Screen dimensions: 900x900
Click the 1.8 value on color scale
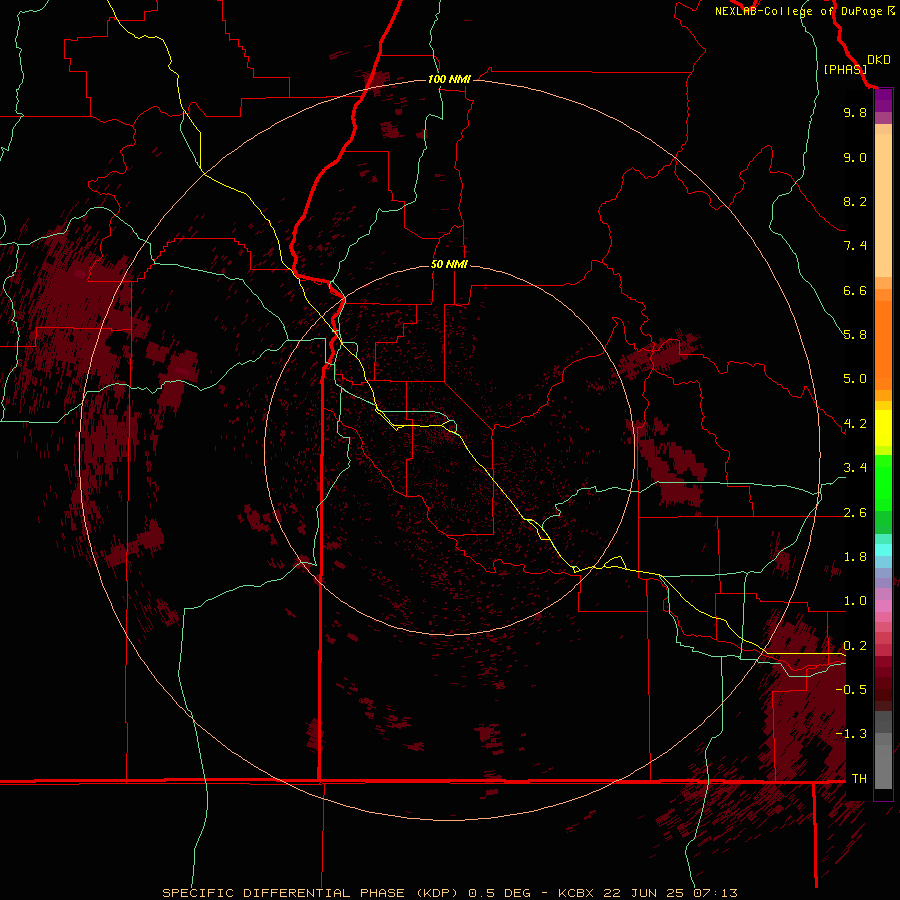855,557
